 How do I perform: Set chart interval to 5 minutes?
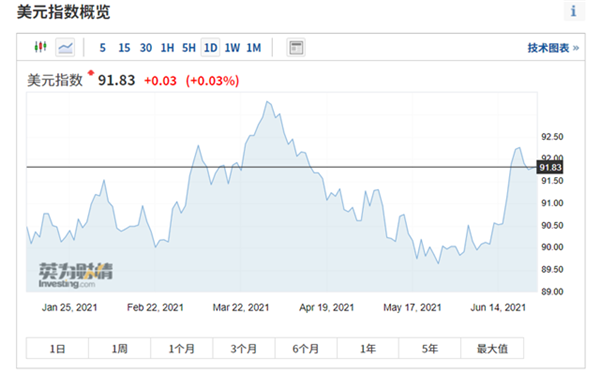103,48
